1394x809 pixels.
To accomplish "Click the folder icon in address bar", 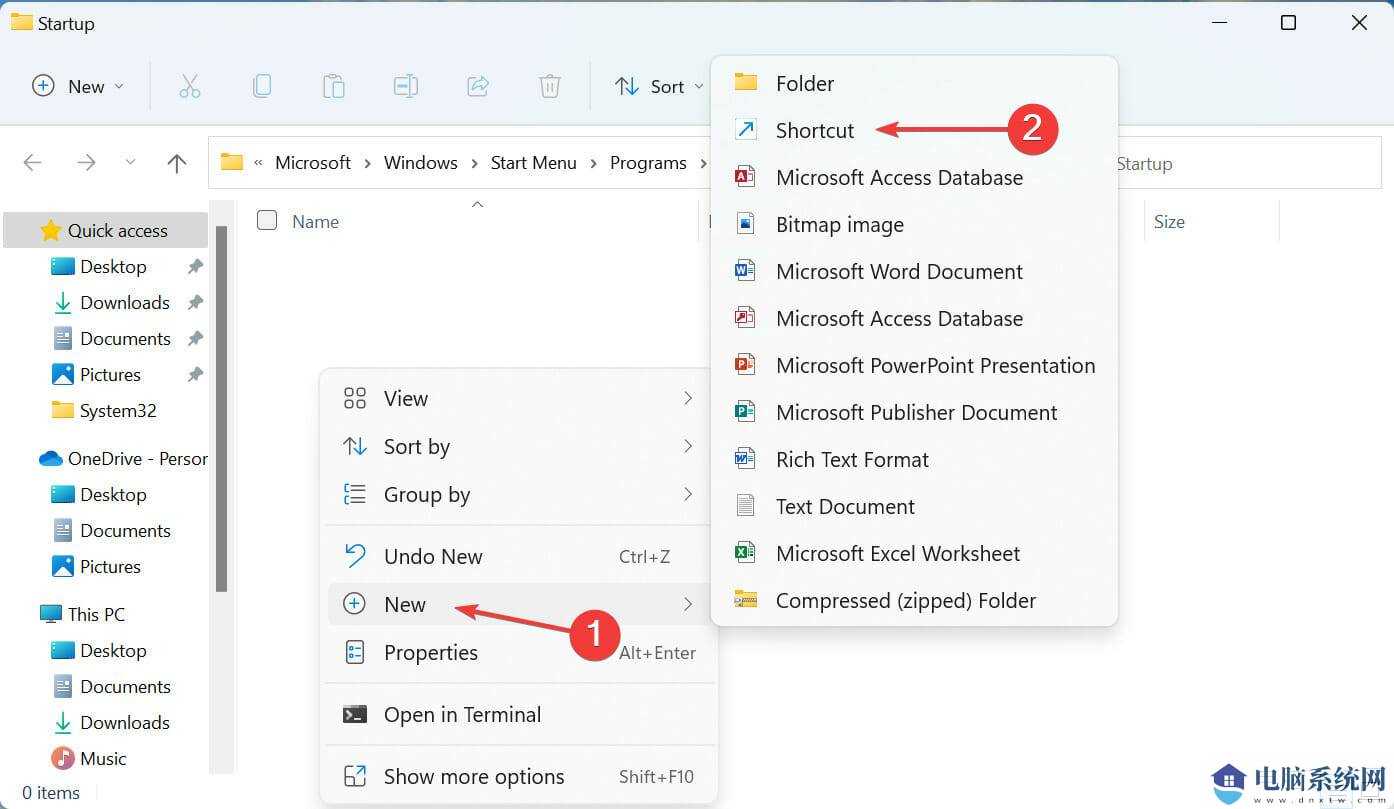I will point(232,162).
